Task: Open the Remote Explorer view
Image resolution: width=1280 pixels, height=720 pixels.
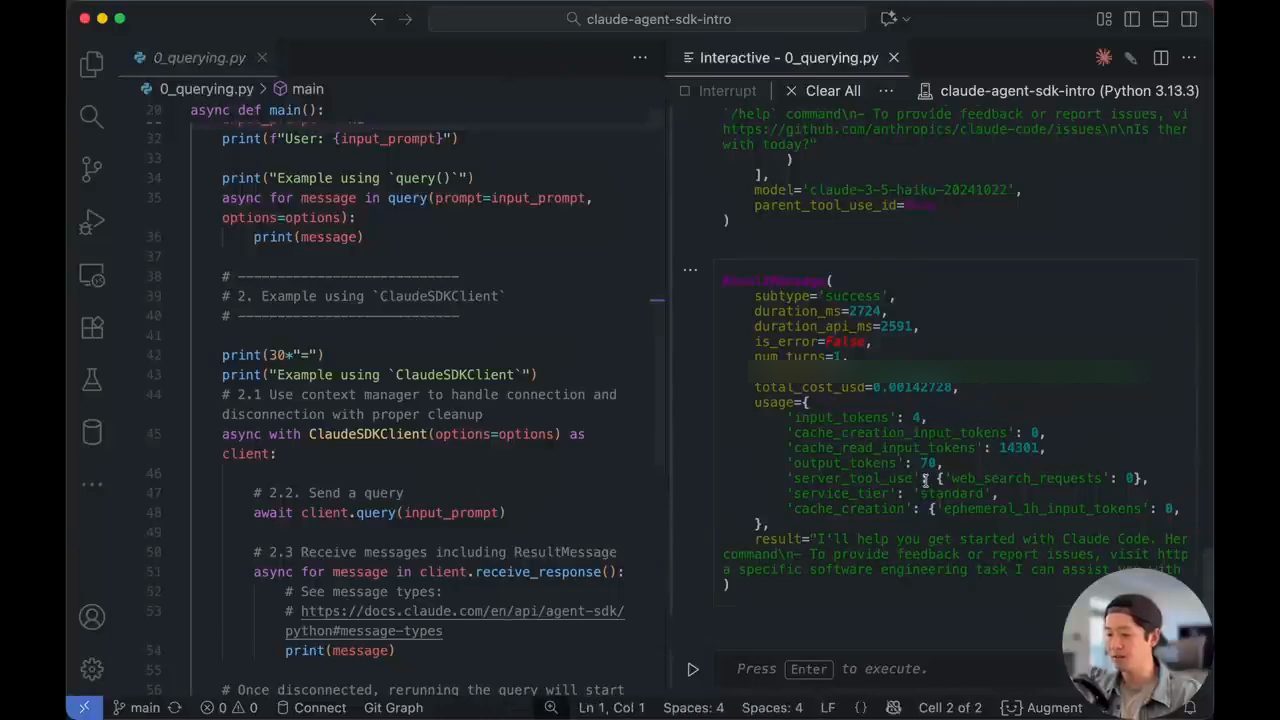Action: click(92, 274)
